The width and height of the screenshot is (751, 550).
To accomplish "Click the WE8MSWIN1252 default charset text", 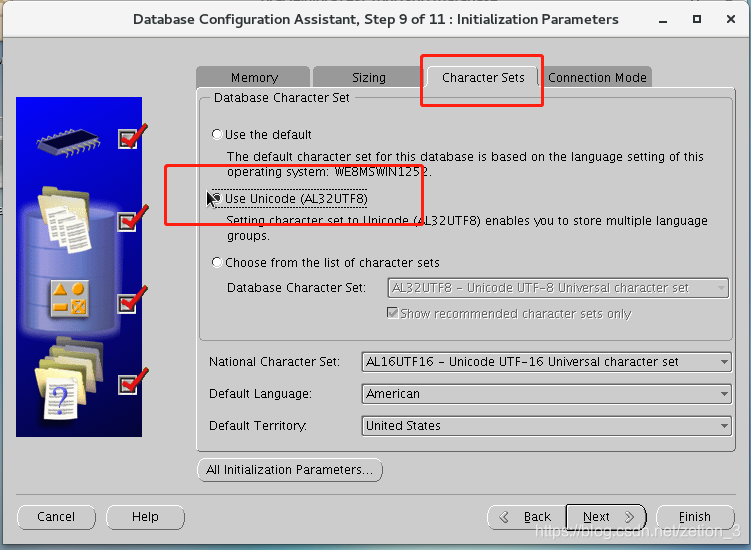I will click(381, 172).
